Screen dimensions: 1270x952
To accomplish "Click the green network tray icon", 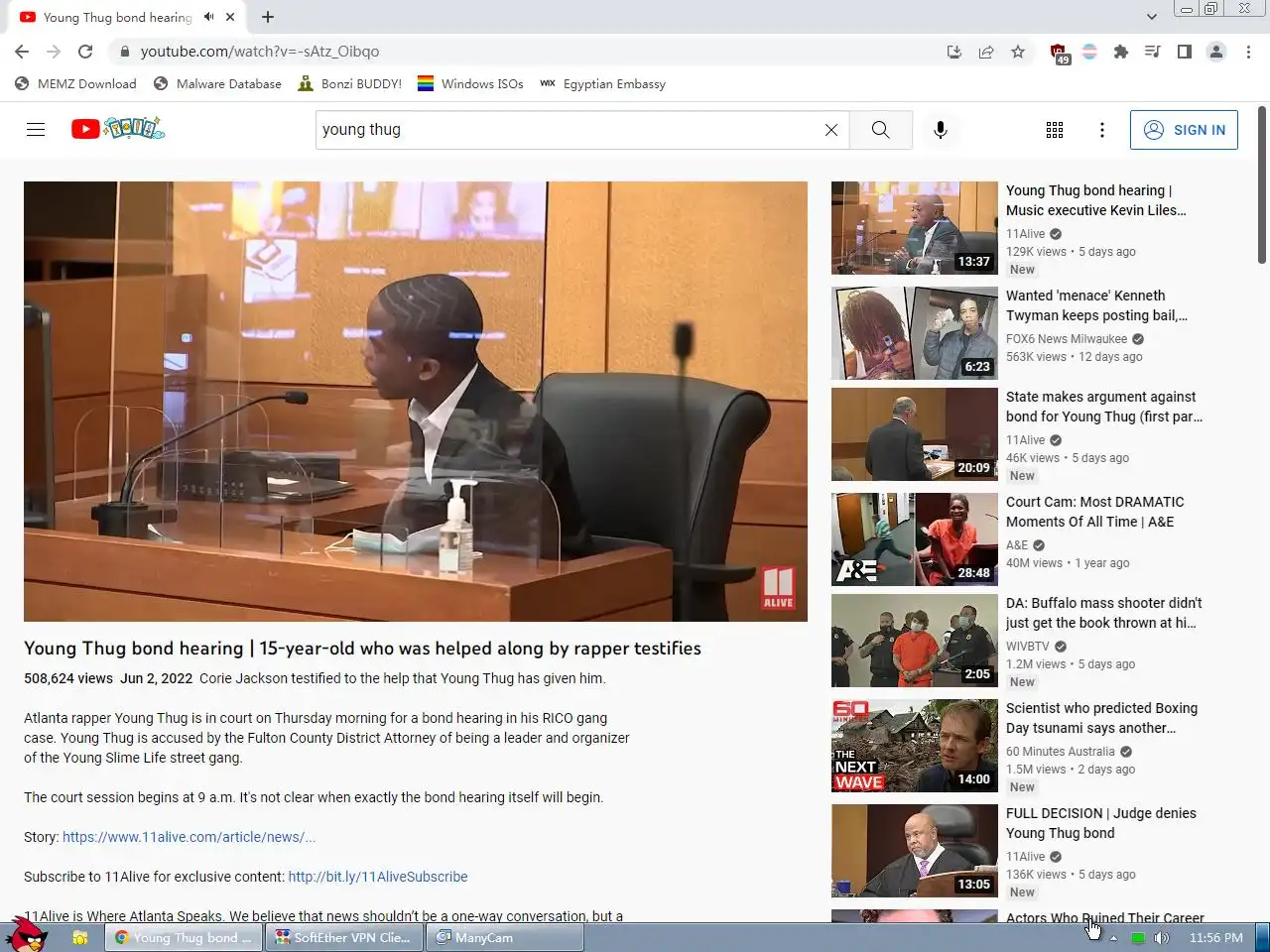I will tap(1138, 938).
